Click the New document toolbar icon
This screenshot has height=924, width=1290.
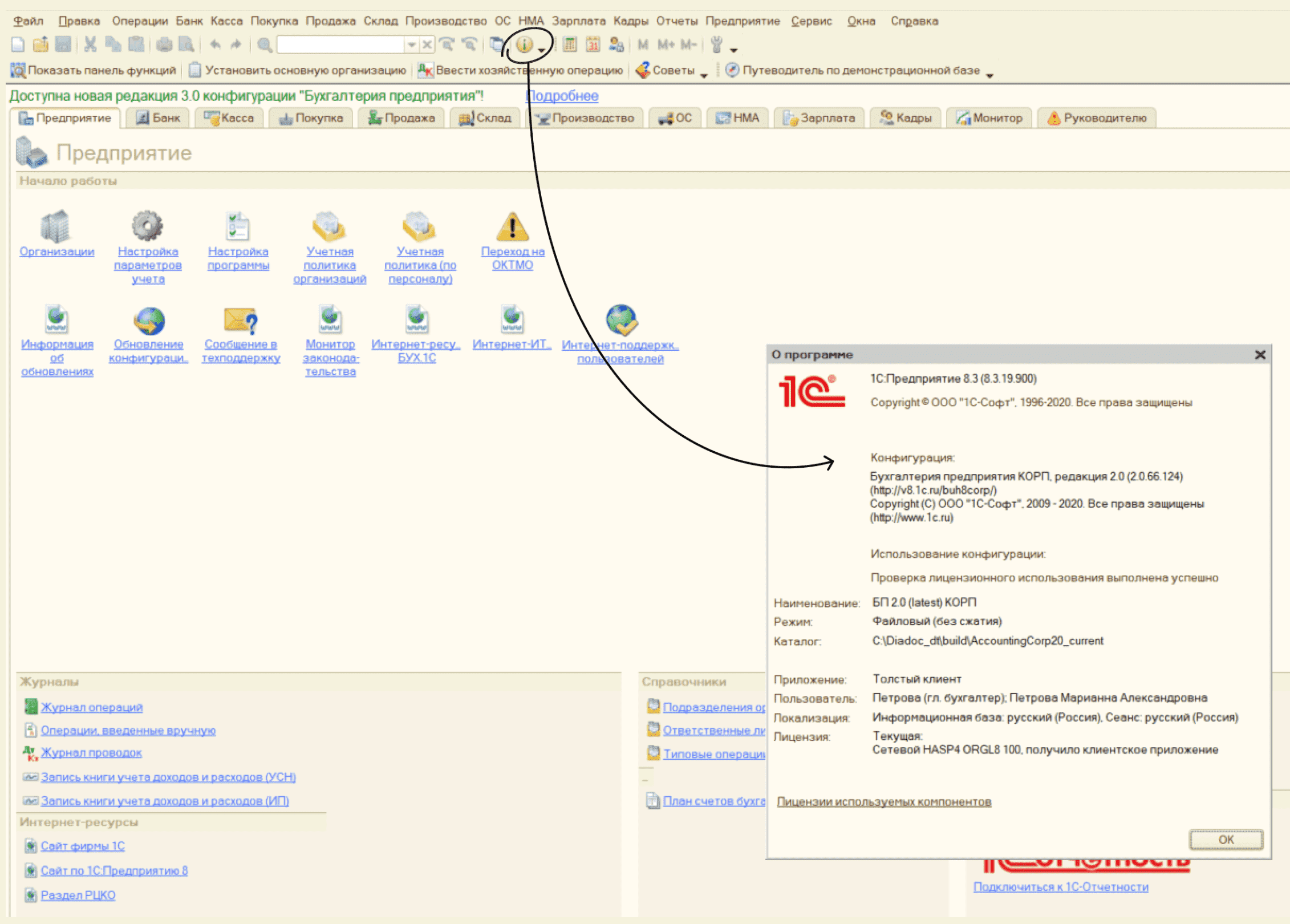pos(18,44)
